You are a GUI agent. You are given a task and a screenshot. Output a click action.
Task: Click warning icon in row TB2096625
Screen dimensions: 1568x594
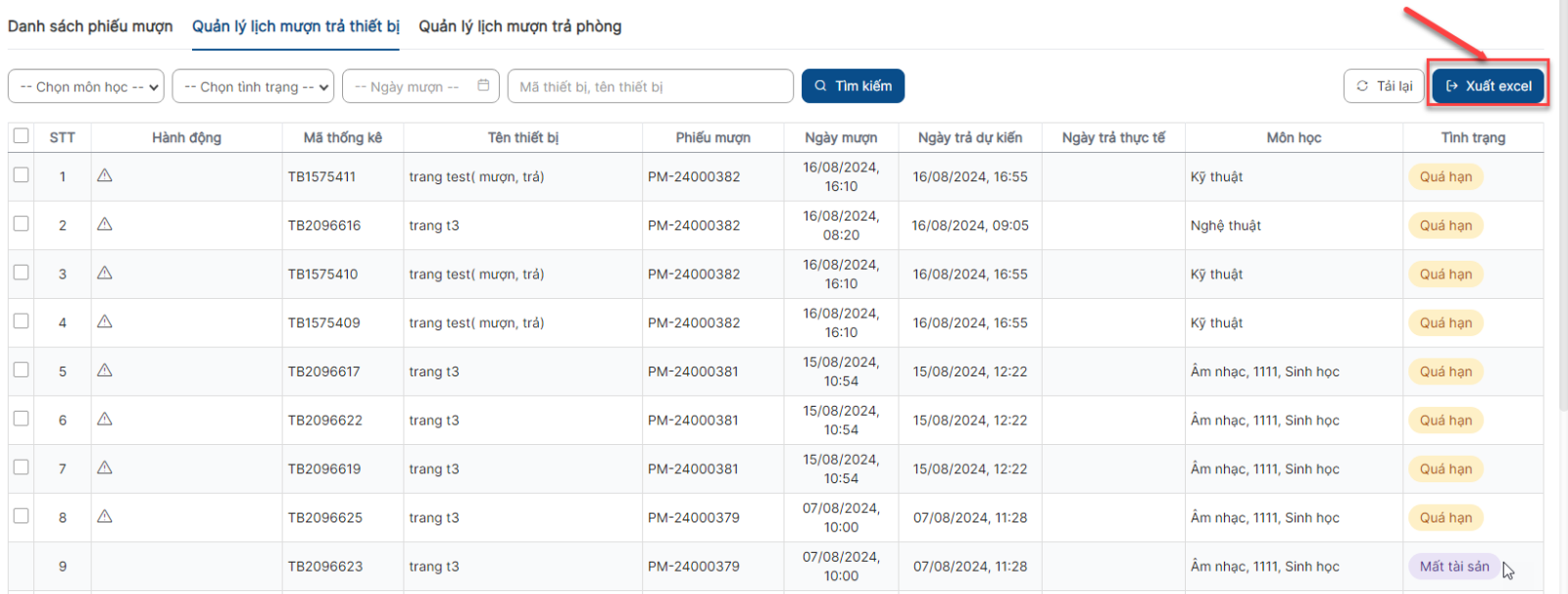105,517
